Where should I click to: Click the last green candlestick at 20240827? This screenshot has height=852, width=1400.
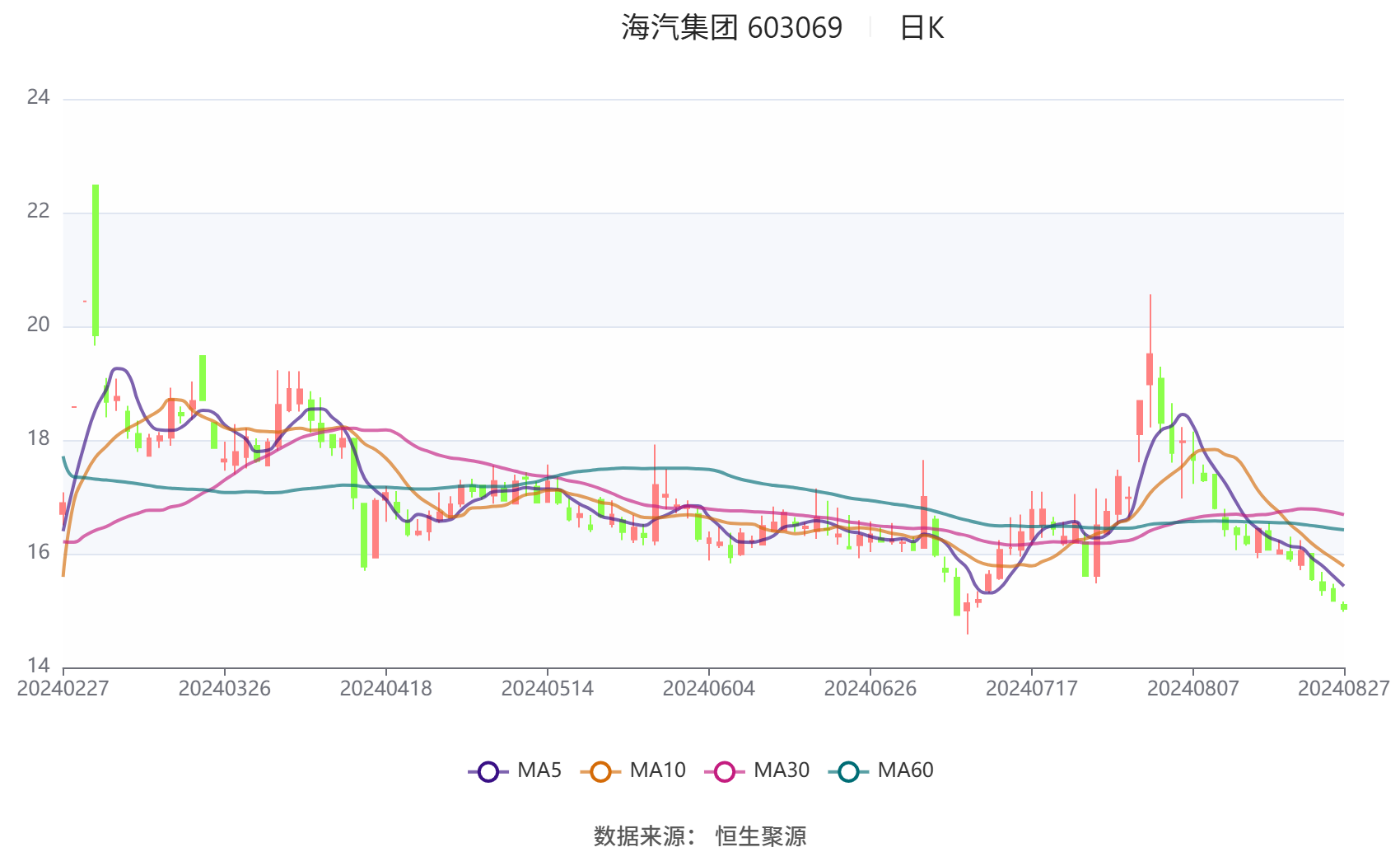[x=1344, y=606]
